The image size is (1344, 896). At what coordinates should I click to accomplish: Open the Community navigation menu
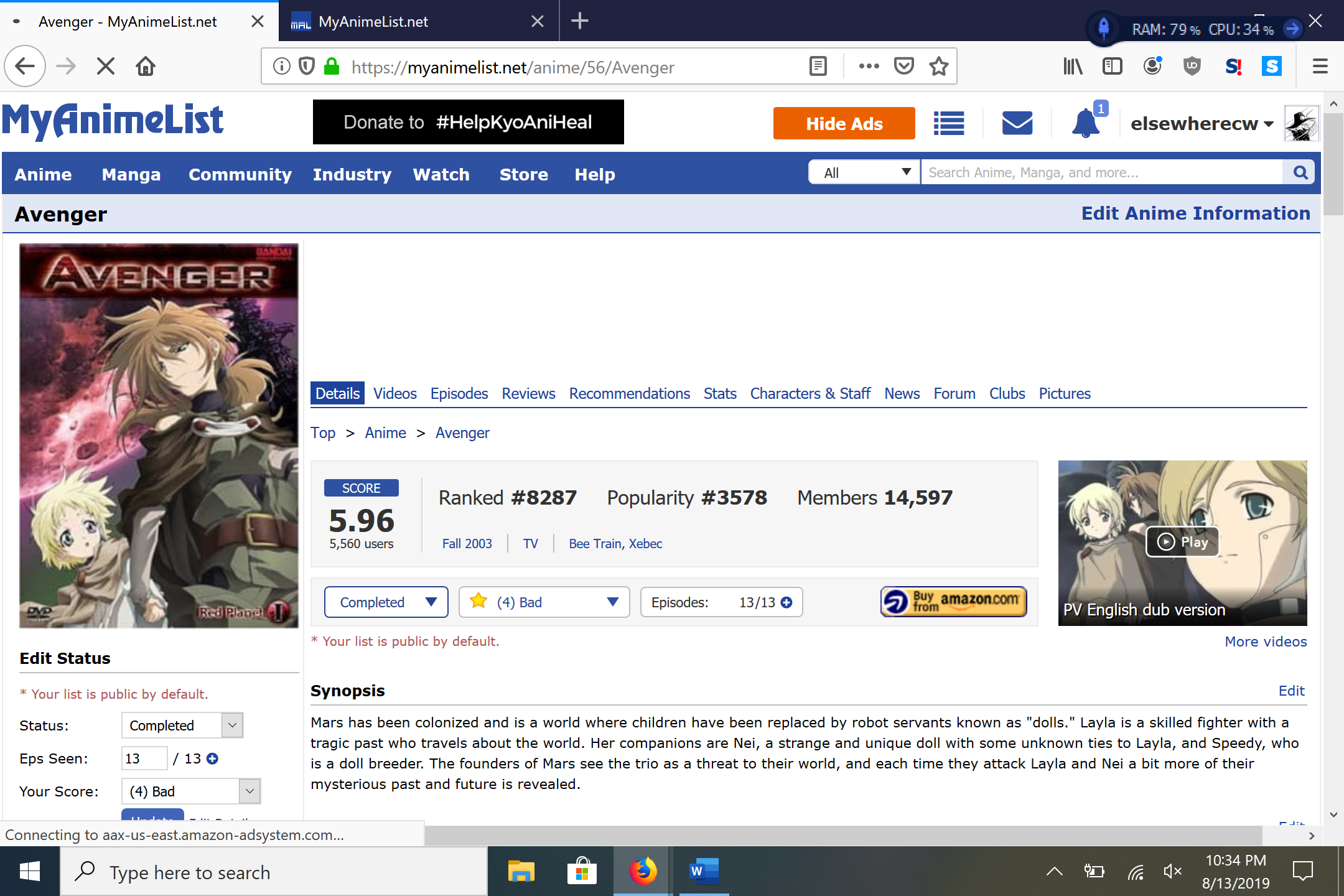pyautogui.click(x=240, y=174)
